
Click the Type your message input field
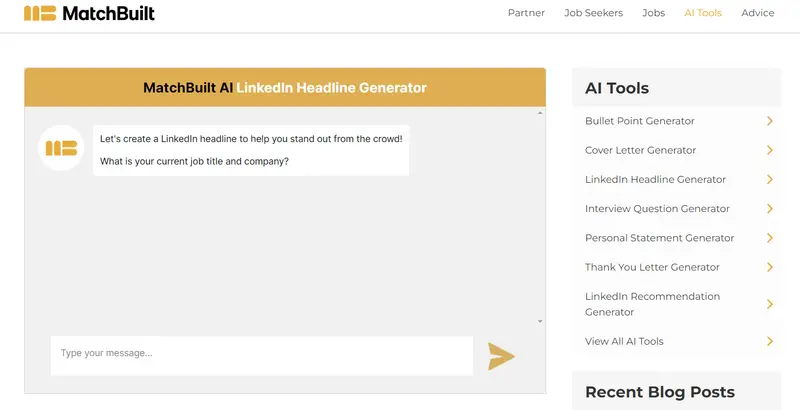pyautogui.click(x=261, y=354)
